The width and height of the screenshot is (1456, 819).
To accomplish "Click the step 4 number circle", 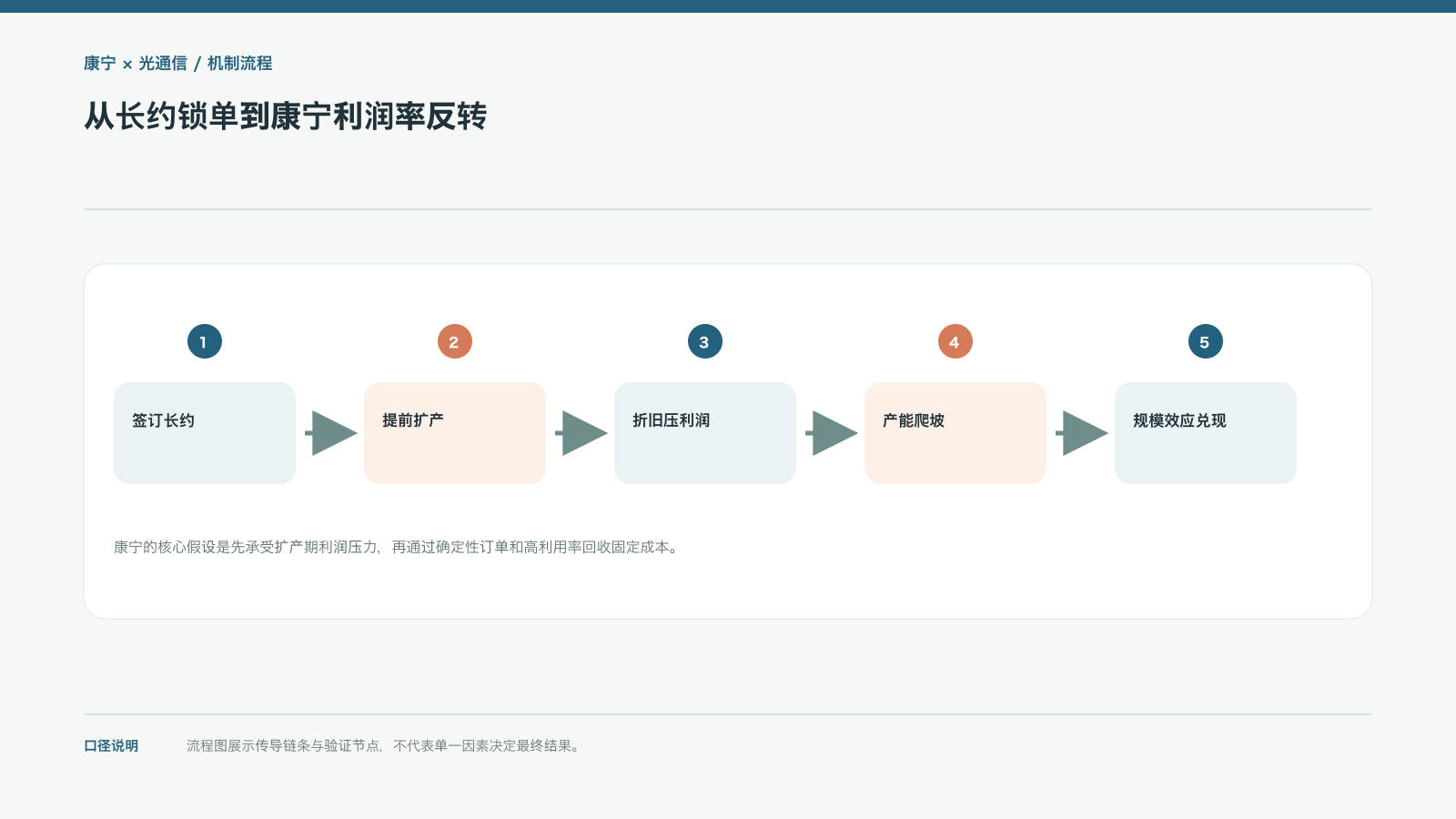I will point(955,341).
